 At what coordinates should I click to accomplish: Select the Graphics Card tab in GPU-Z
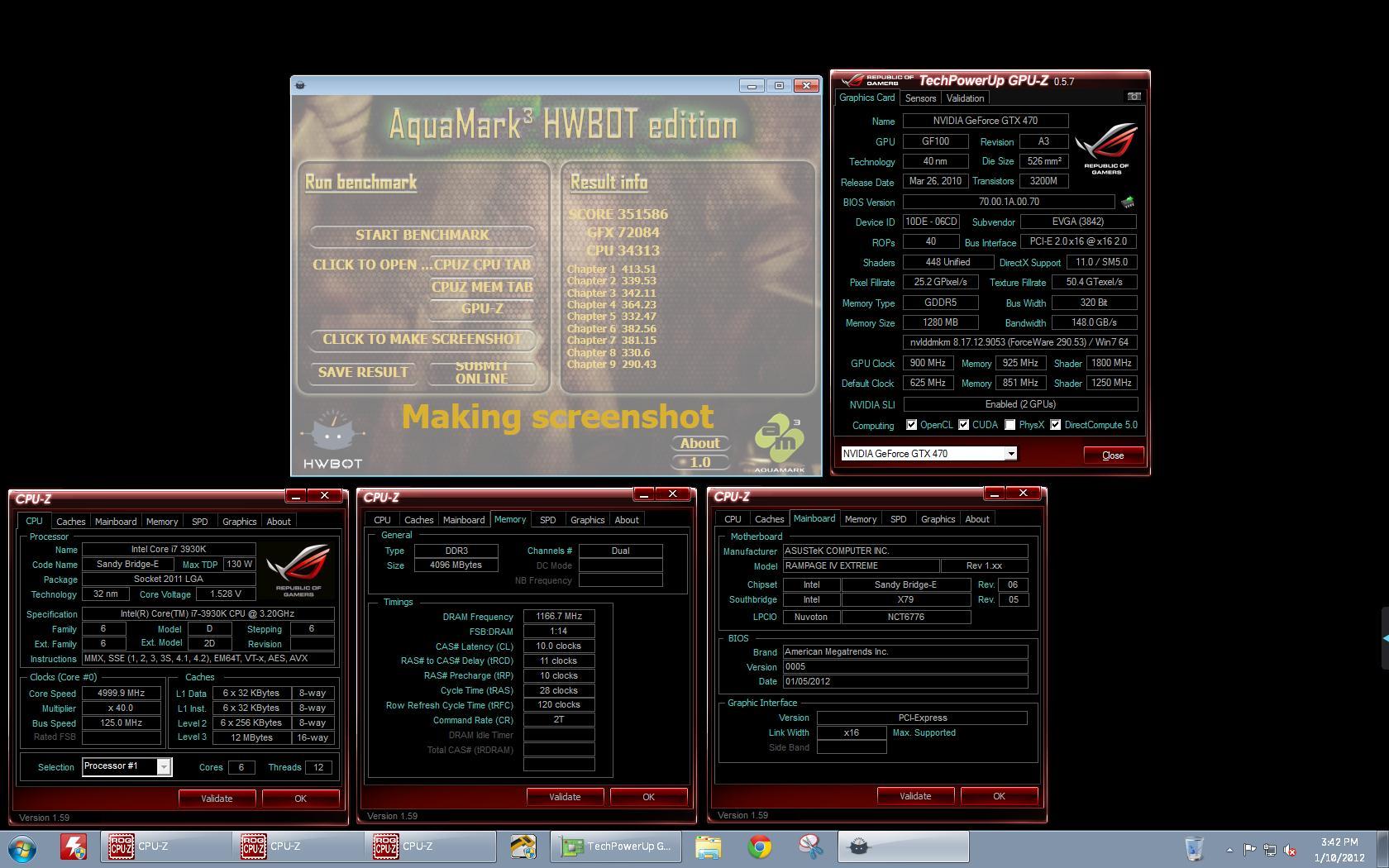(866, 98)
